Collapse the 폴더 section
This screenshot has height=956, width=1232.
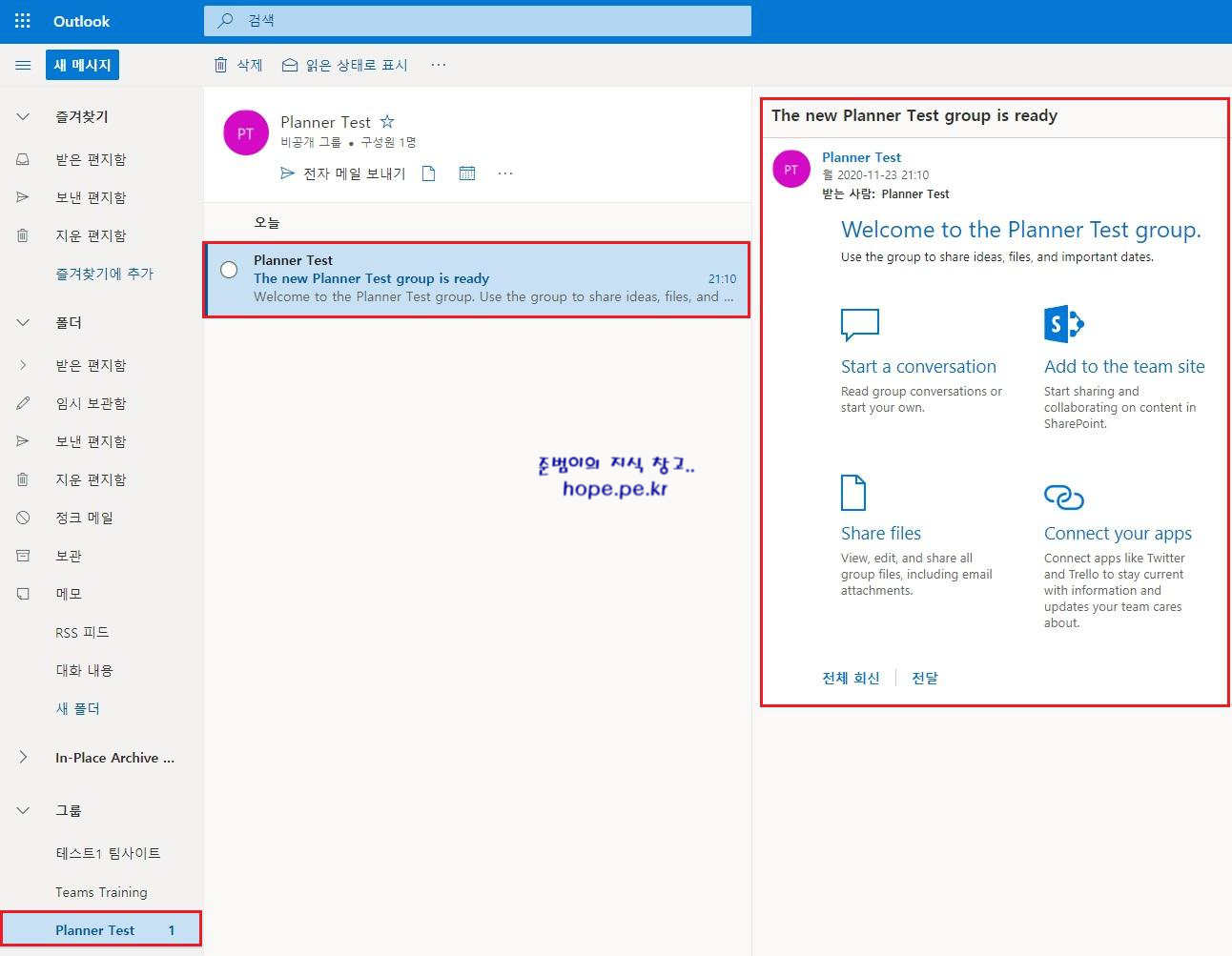(23, 322)
